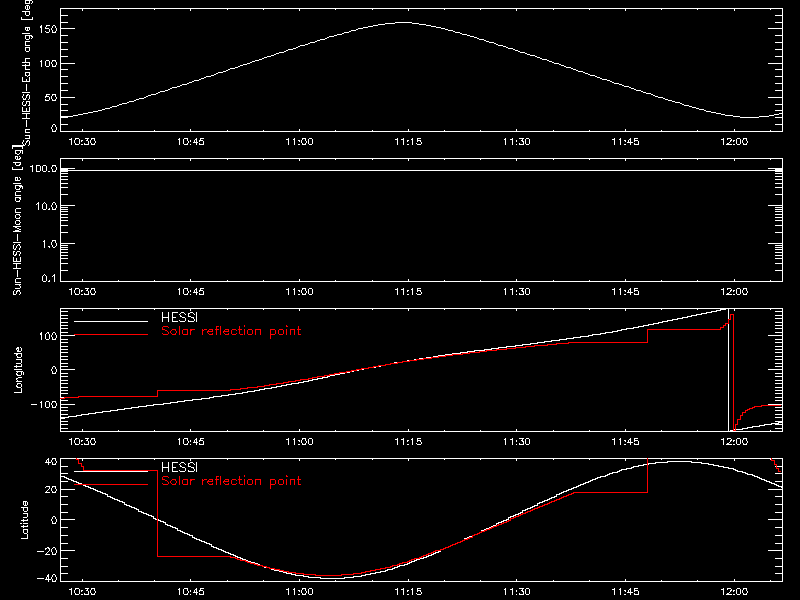Click the 10.0 tick on Moon angle plot
This screenshot has height=600, width=800.
coord(46,206)
